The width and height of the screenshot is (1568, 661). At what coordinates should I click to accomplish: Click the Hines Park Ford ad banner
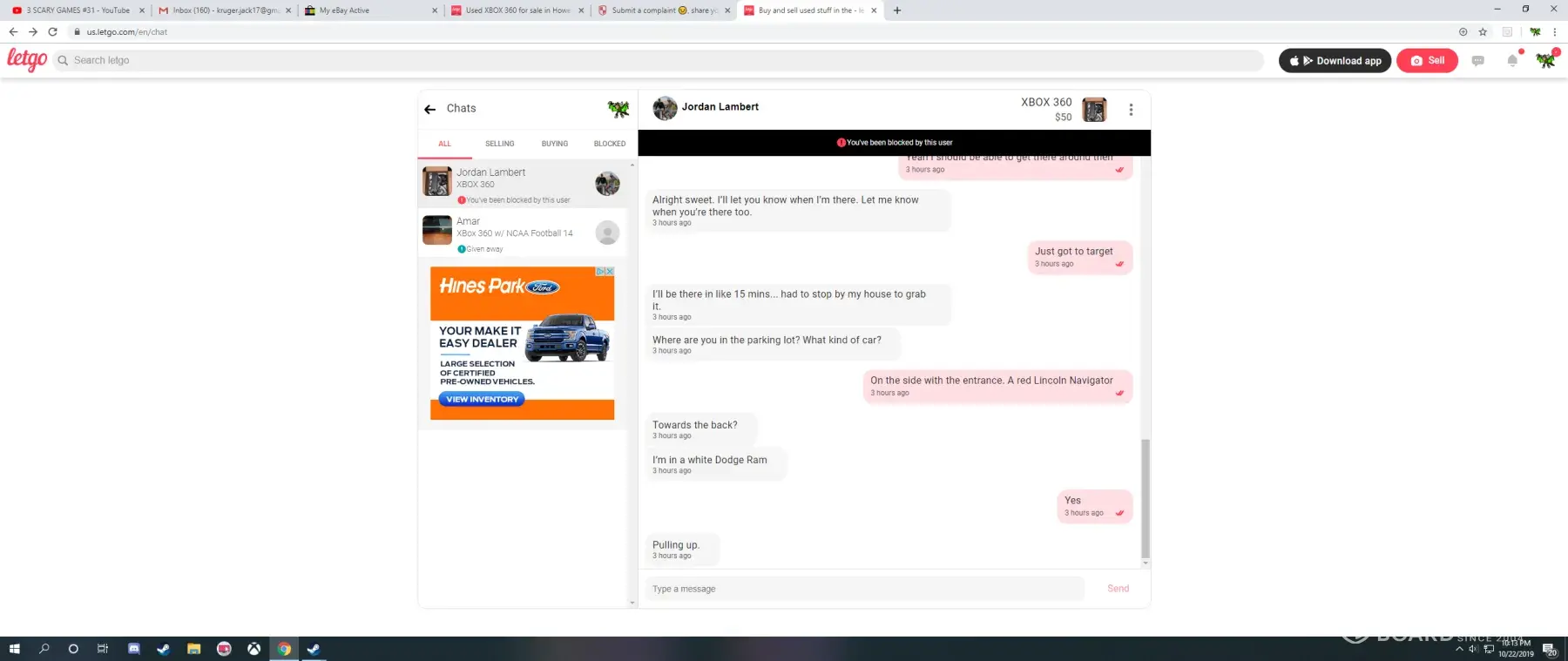pos(522,343)
